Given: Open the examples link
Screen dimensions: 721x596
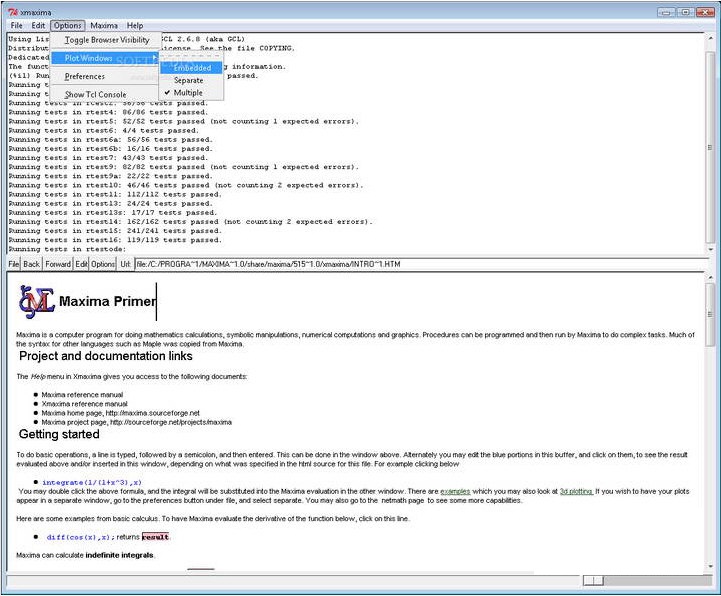Looking at the screenshot, I should (x=455, y=492).
